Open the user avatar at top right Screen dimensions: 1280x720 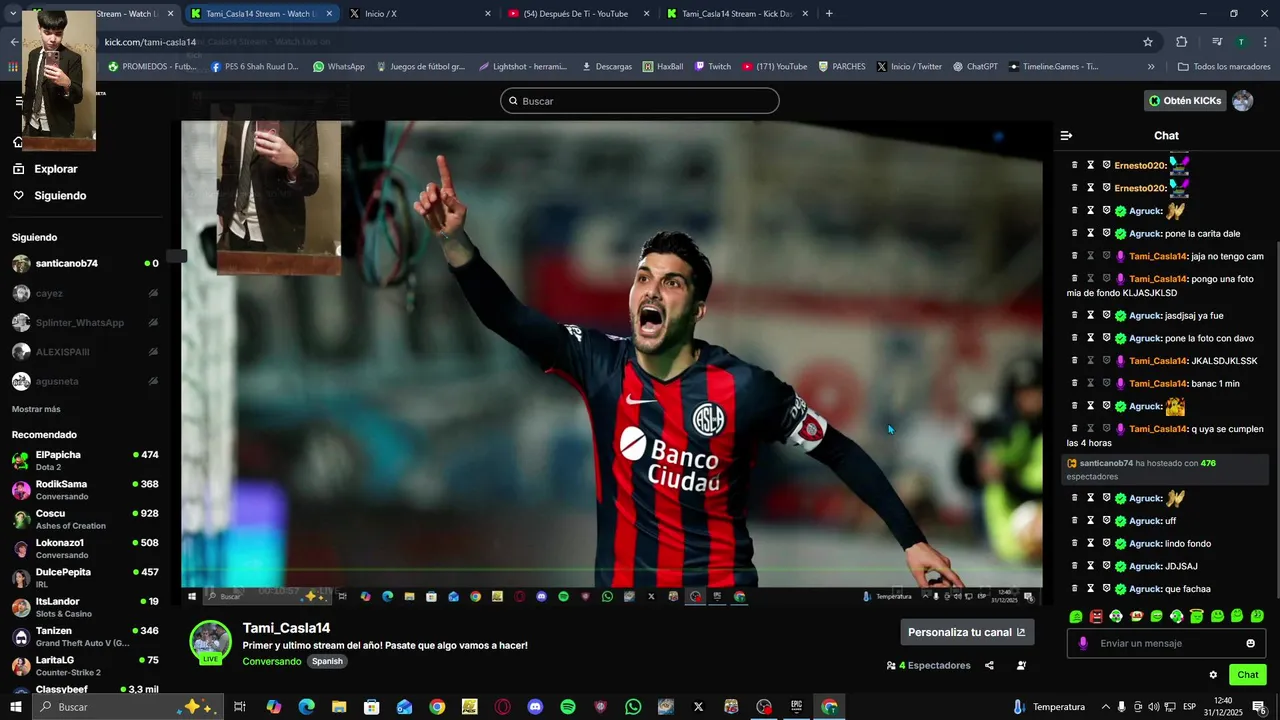click(1242, 101)
